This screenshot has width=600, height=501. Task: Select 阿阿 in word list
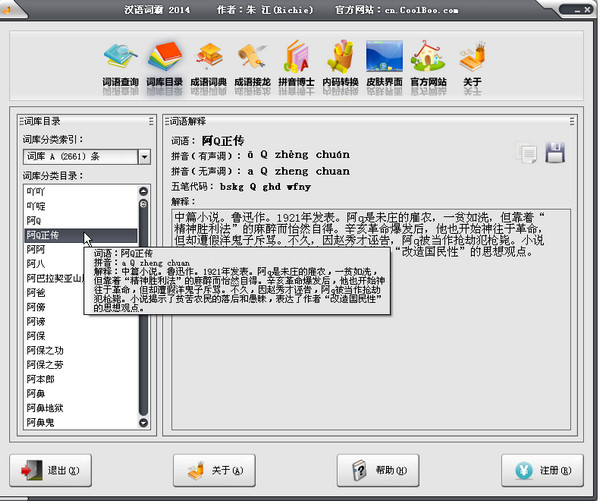click(x=54, y=250)
